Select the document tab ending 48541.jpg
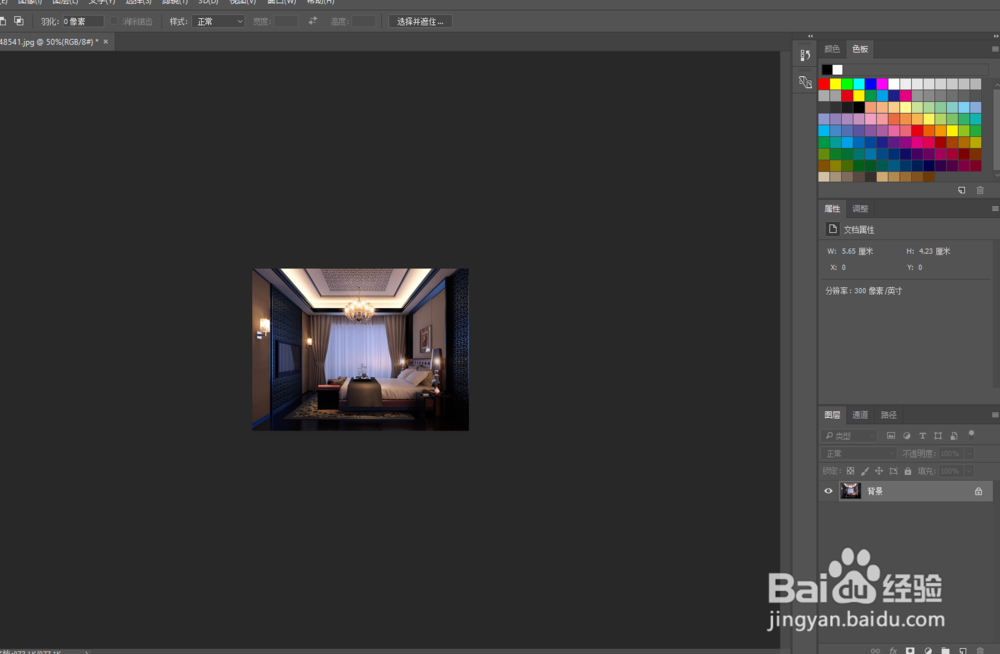 coord(50,42)
